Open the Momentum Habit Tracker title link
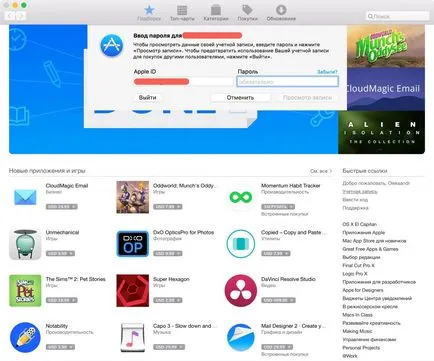This screenshot has height=361, width=434. tap(291, 186)
